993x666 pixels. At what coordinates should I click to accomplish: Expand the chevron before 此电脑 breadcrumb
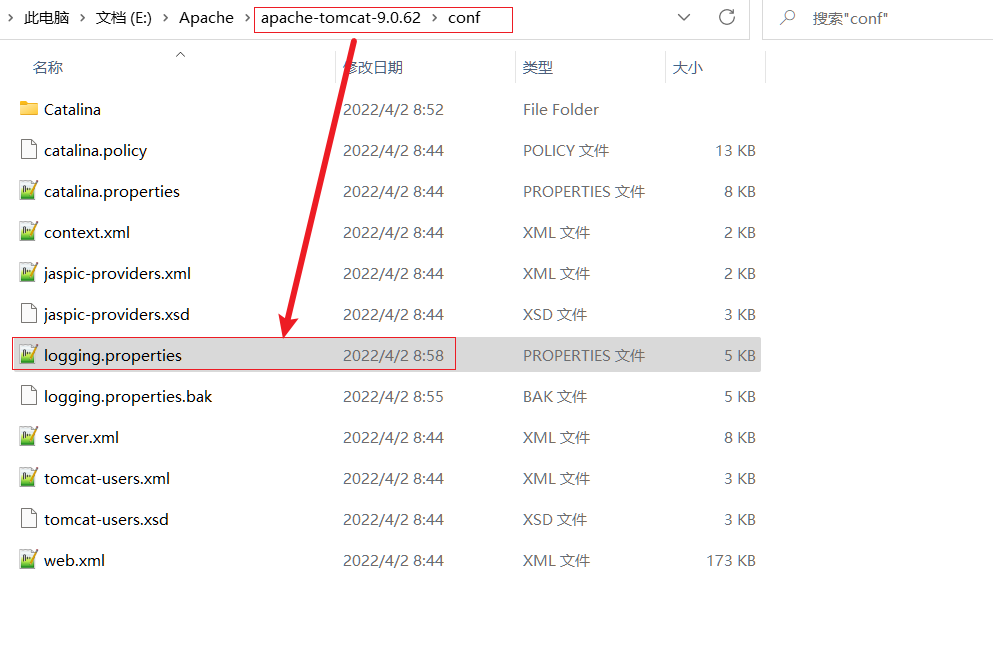[11, 18]
